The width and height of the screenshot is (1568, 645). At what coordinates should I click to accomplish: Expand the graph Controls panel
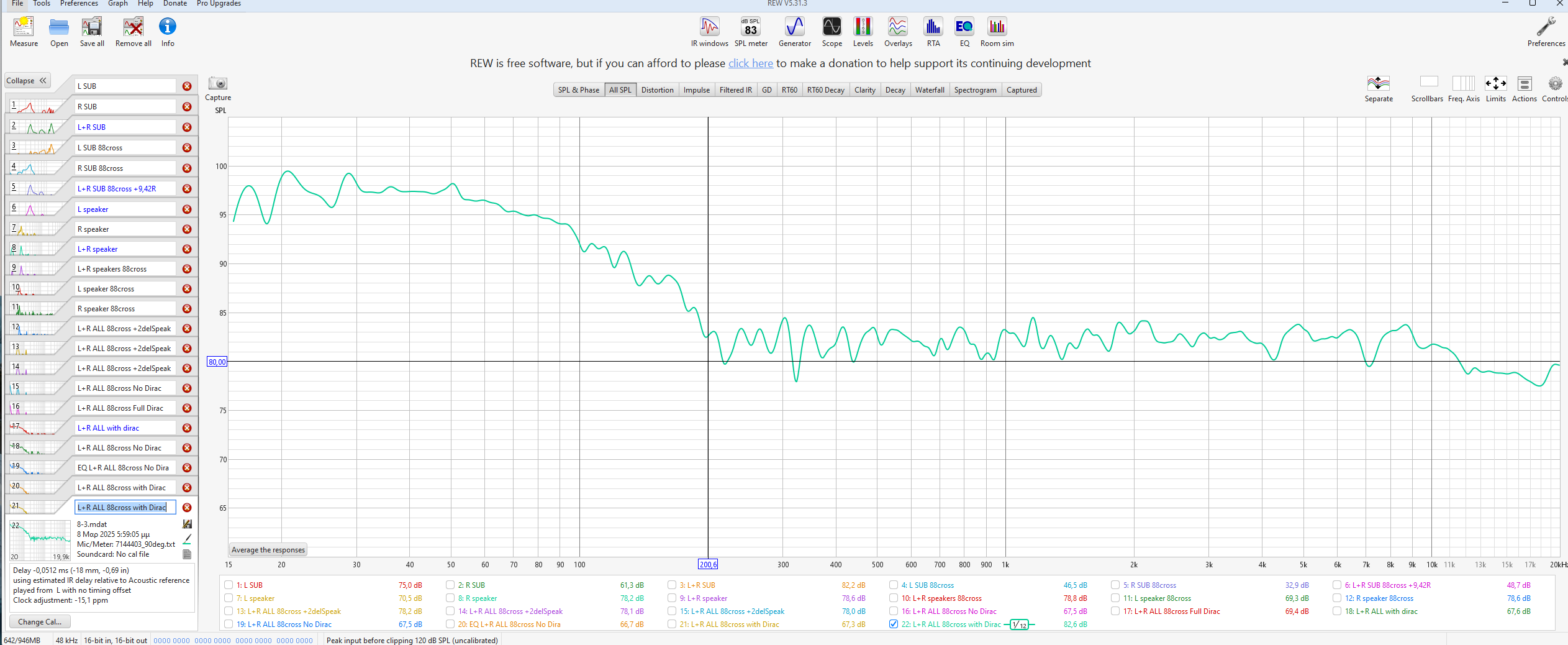pos(1554,85)
